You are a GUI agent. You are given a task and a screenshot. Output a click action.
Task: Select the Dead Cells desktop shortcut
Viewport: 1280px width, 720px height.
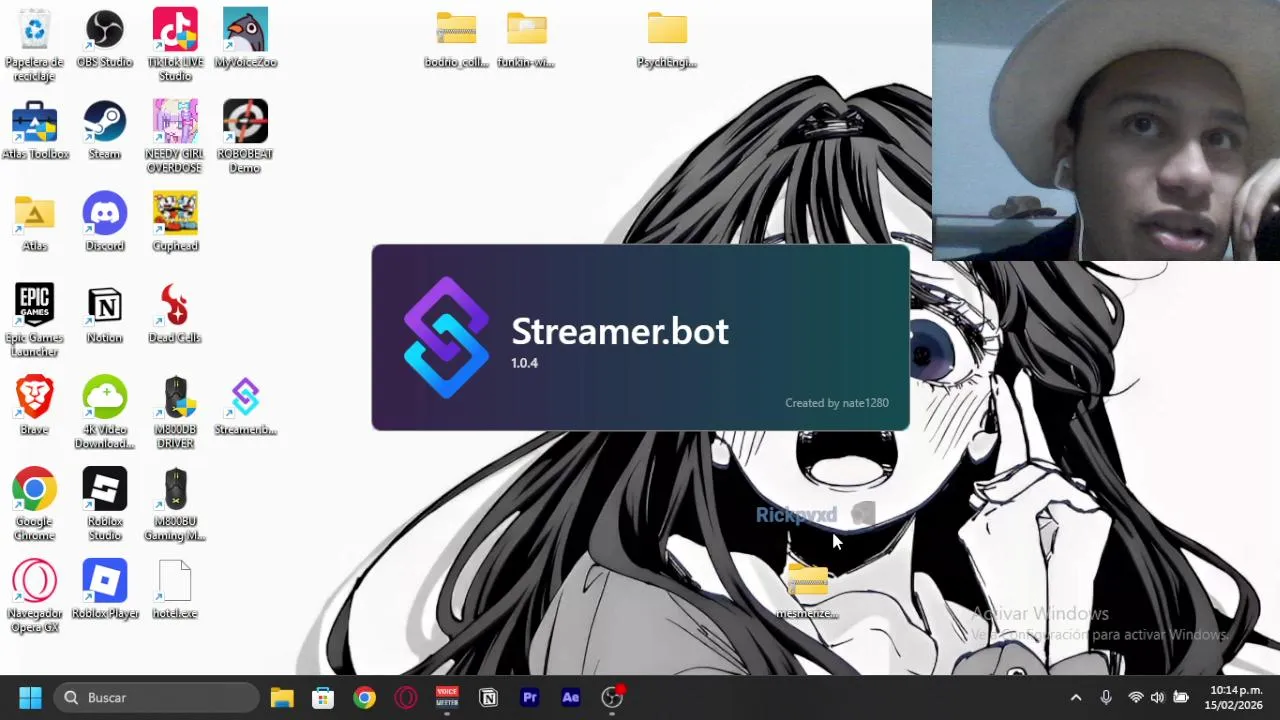[x=175, y=314]
